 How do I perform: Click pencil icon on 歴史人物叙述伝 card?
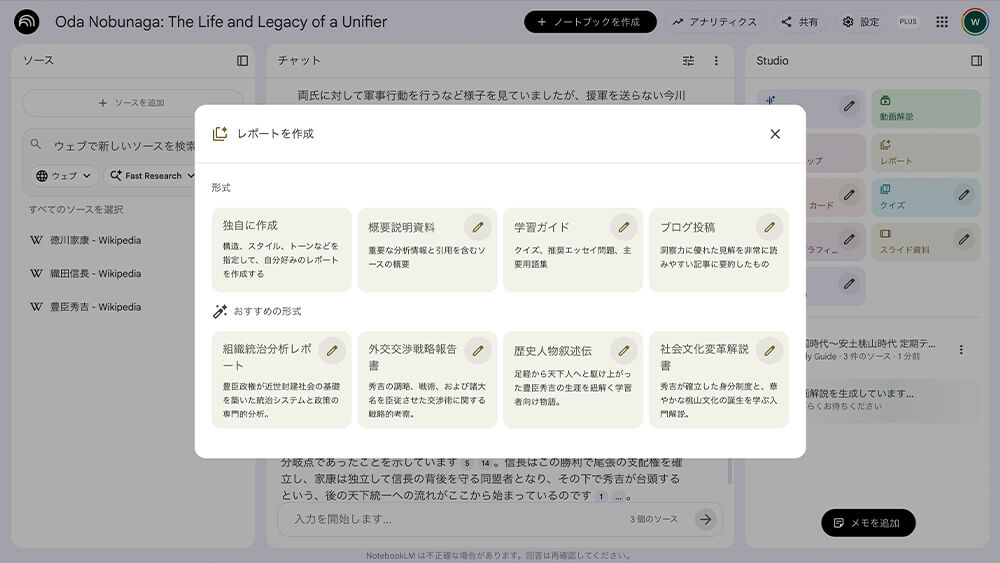click(x=624, y=351)
